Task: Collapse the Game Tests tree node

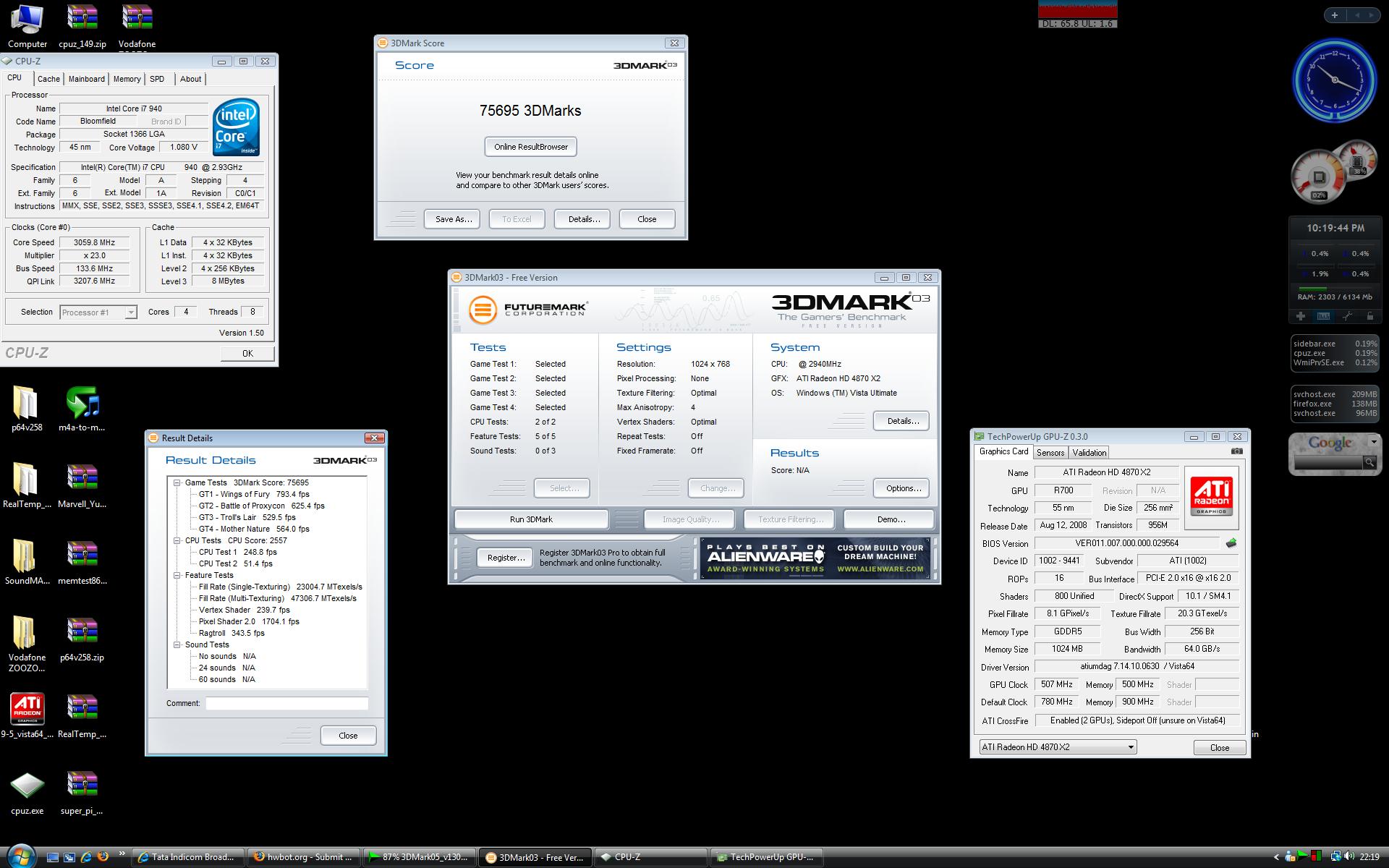Action: click(177, 482)
